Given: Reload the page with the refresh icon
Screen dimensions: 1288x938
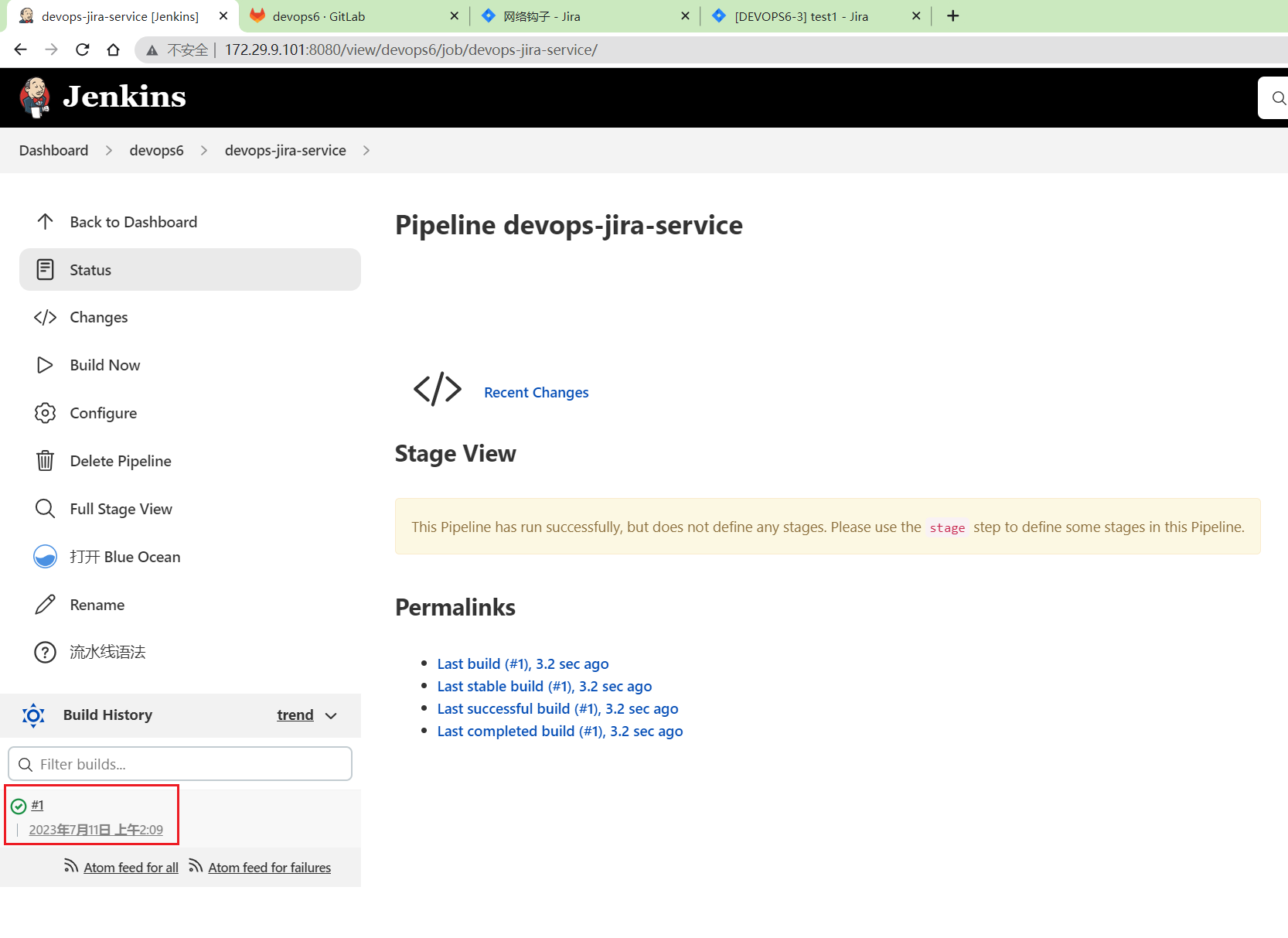Looking at the screenshot, I should click(83, 49).
